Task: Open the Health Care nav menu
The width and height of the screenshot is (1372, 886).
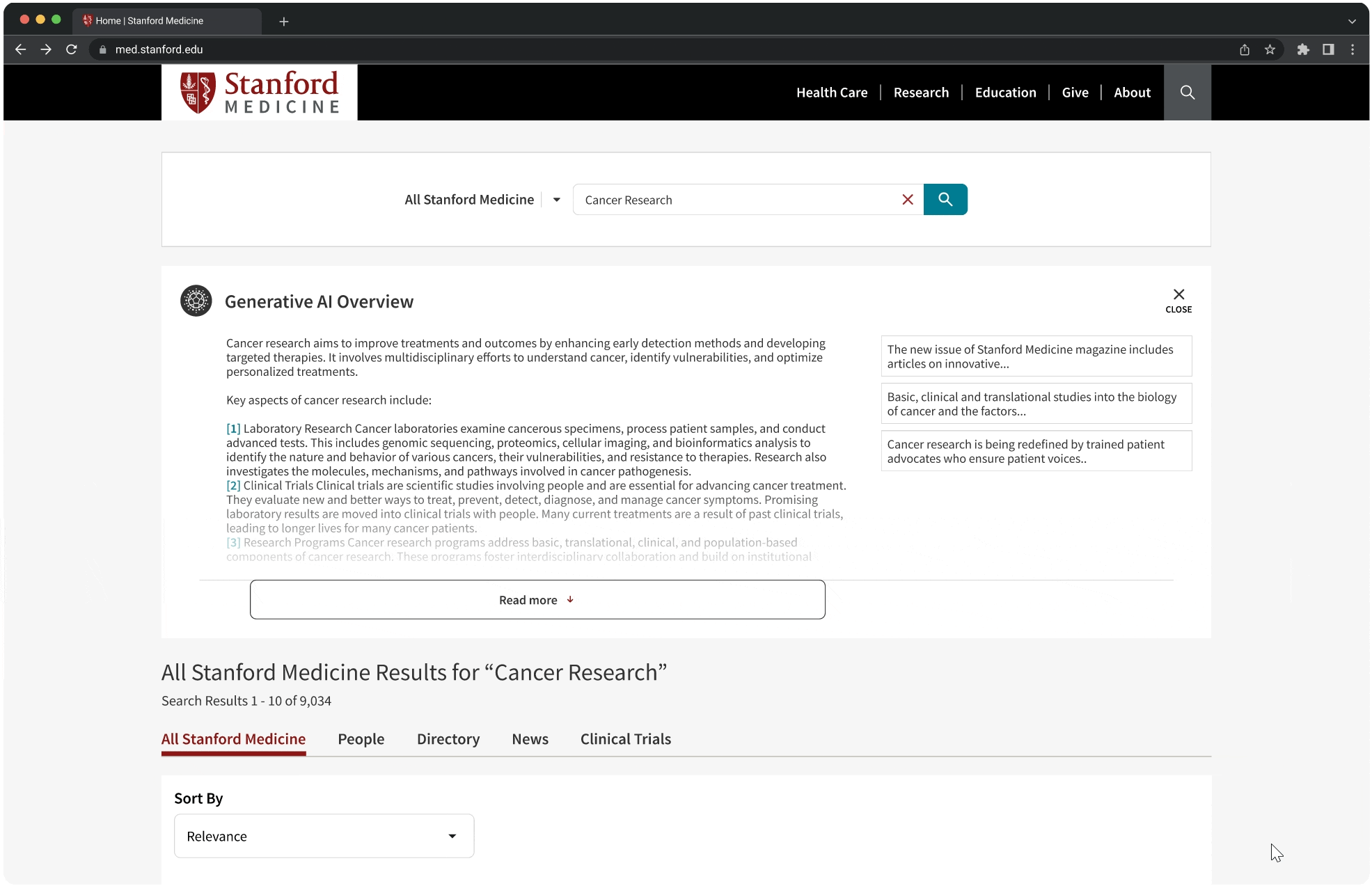Action: pos(832,93)
